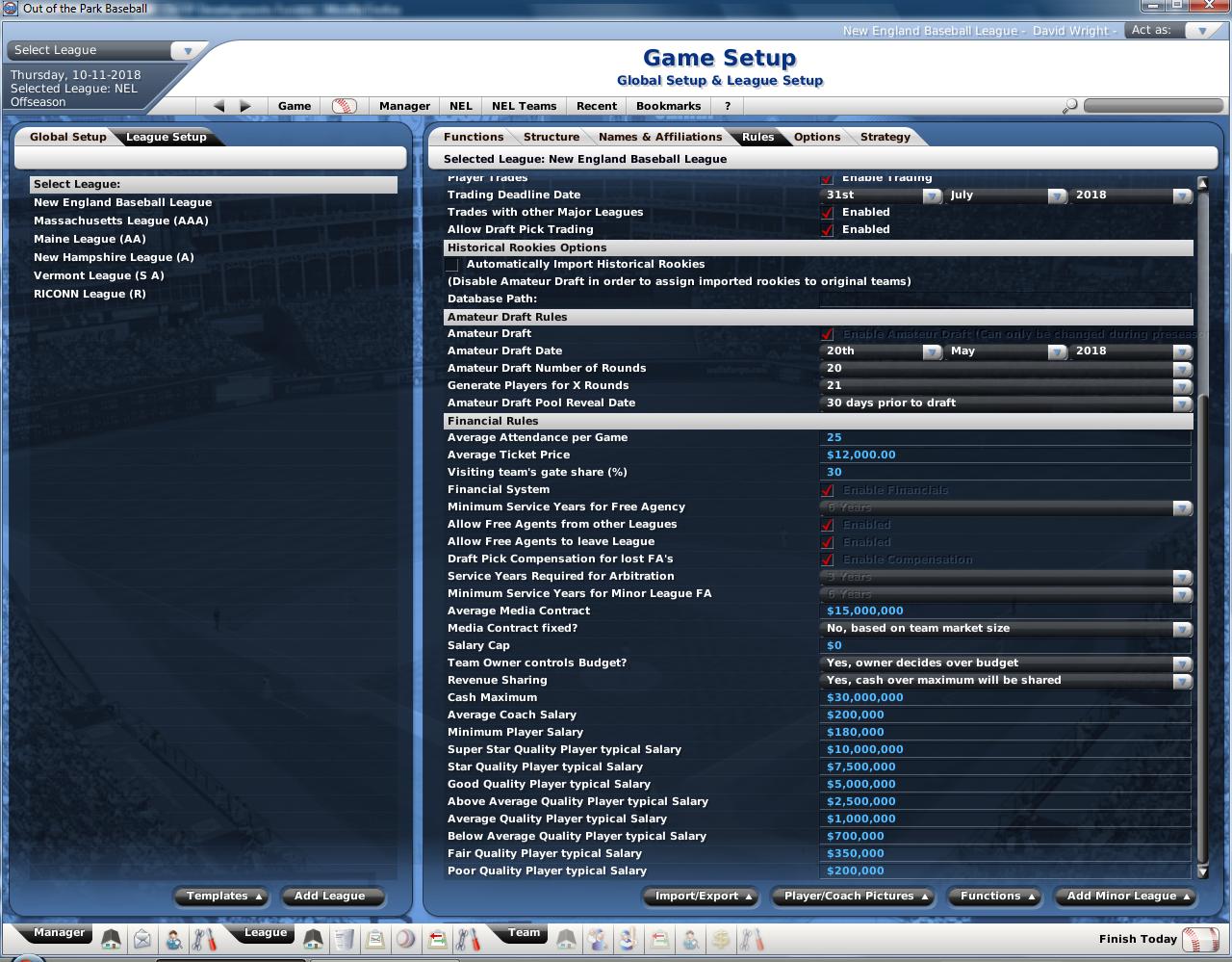Viewport: 1232px width, 962px height.
Task: Click the rules list scrollbar up arrow
Action: [1202, 183]
